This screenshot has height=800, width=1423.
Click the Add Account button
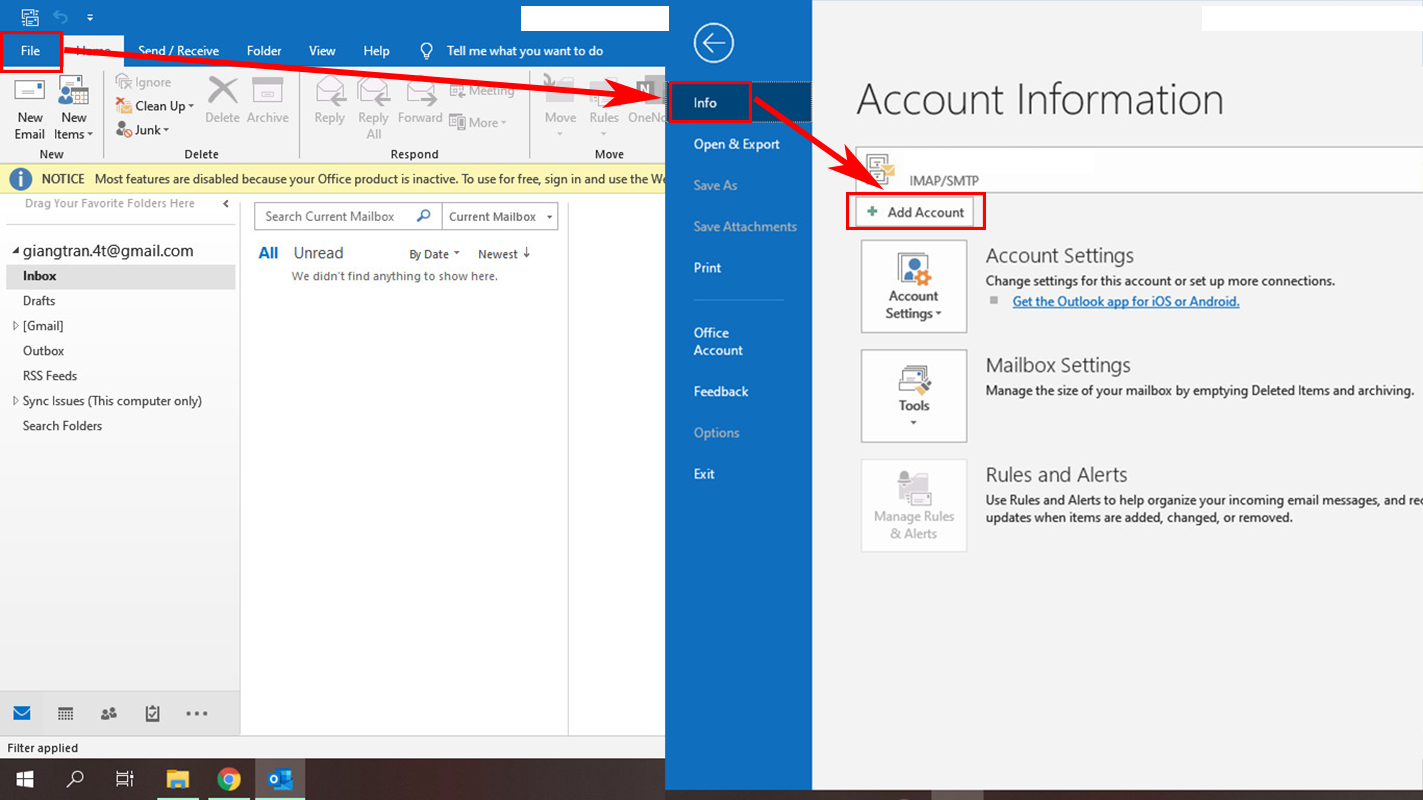click(915, 212)
